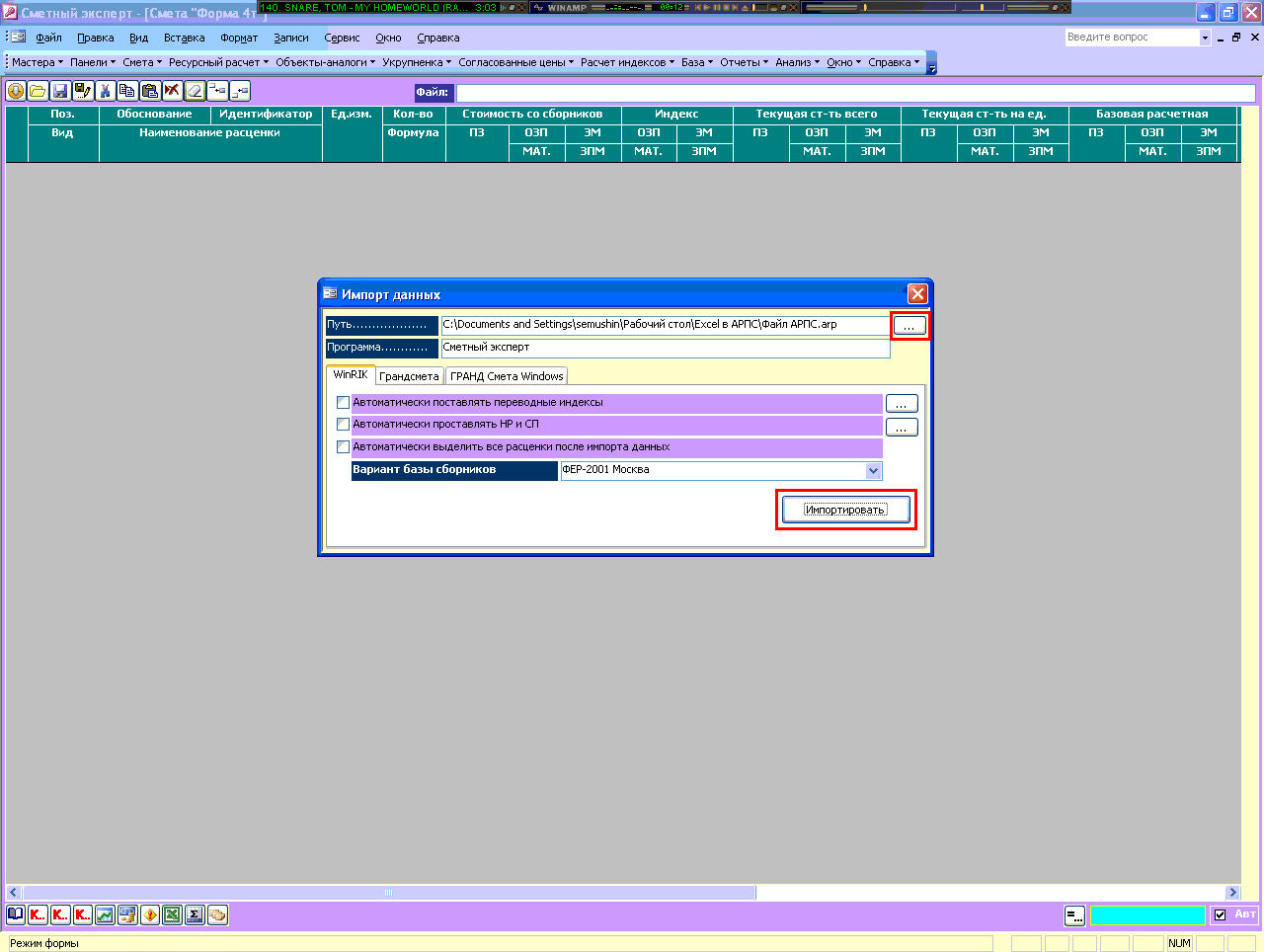Click the orange diamond icon in bottom toolbar
Image resolution: width=1264 pixels, height=952 pixels.
point(150,914)
